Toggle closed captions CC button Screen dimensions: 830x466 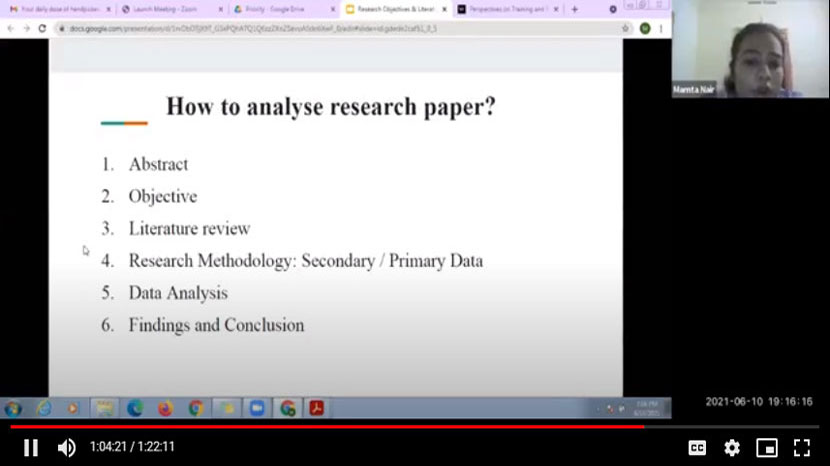coord(697,448)
